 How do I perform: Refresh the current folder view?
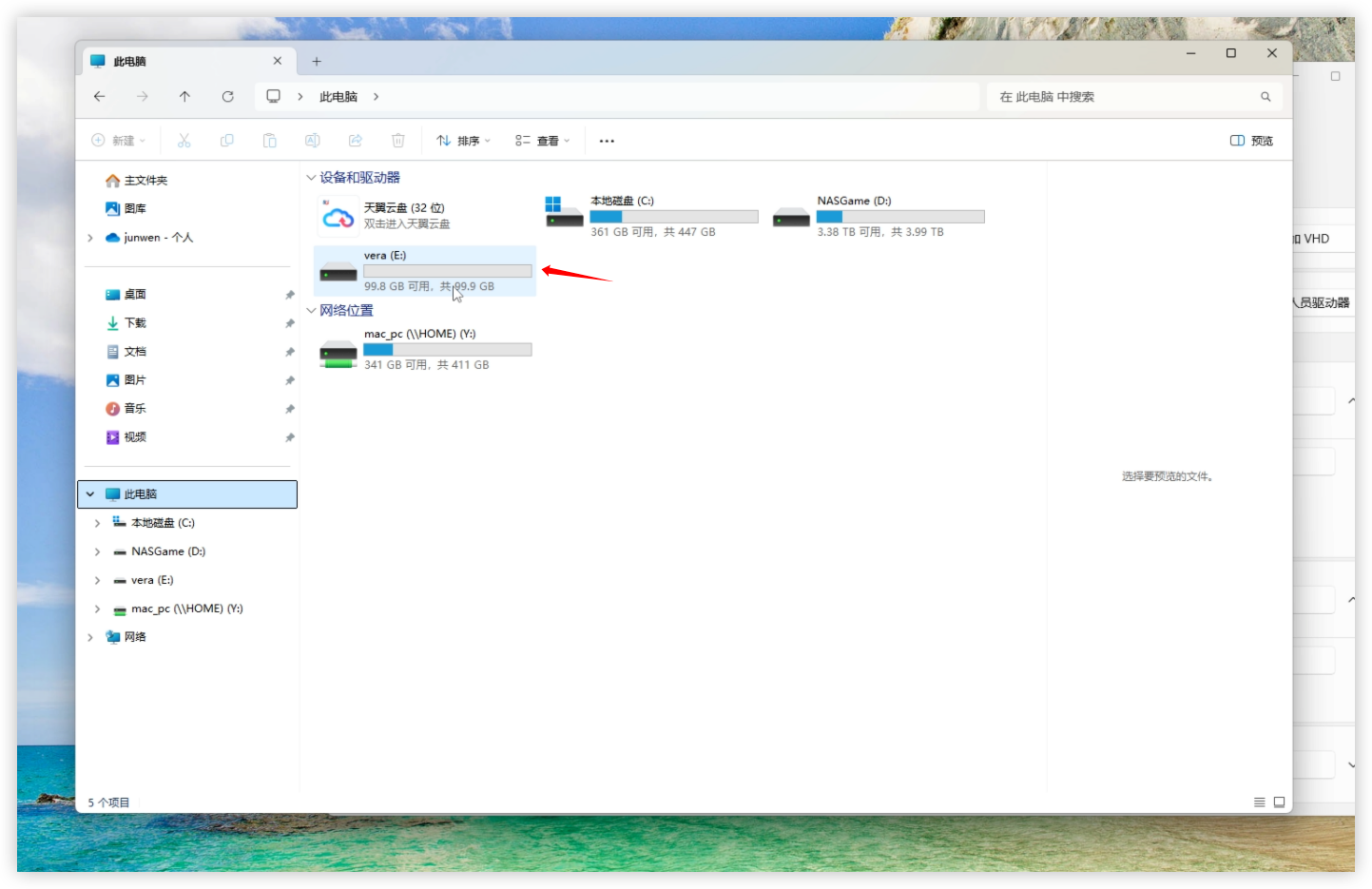227,97
